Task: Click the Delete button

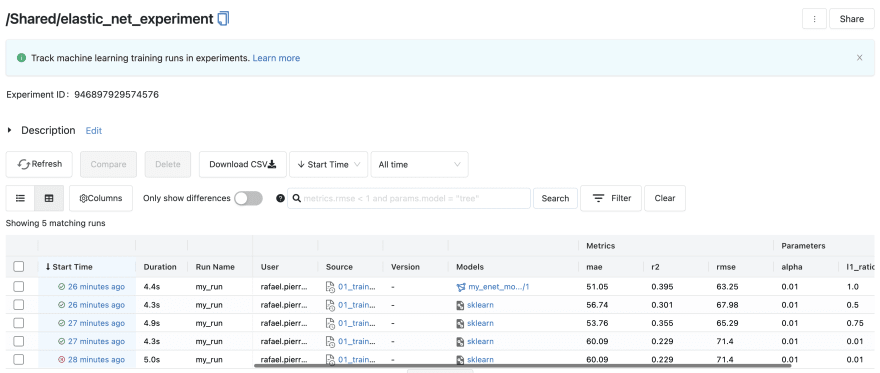Action: tap(168, 164)
